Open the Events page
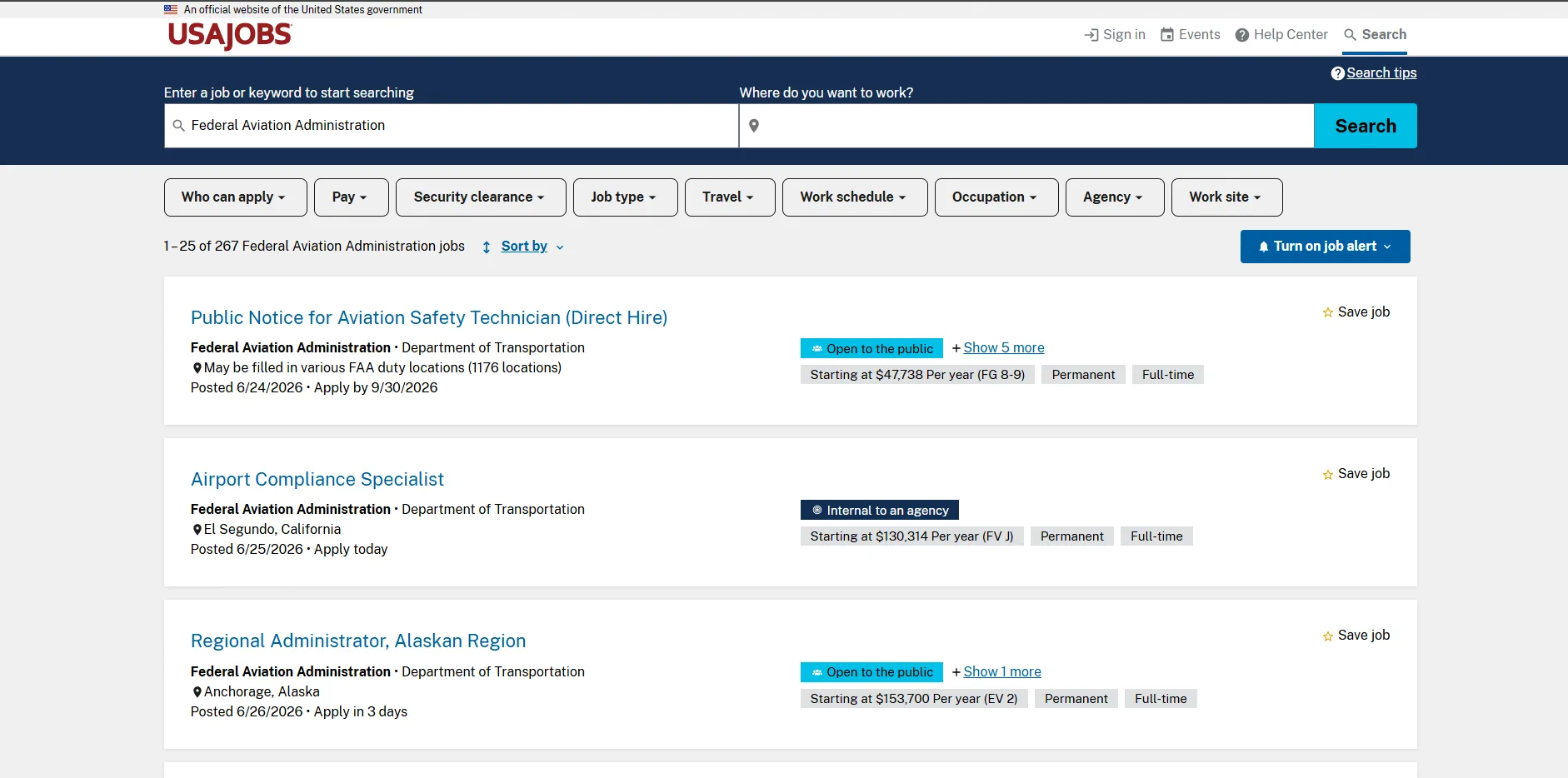Screen dimensions: 1568x778 click(1191, 35)
